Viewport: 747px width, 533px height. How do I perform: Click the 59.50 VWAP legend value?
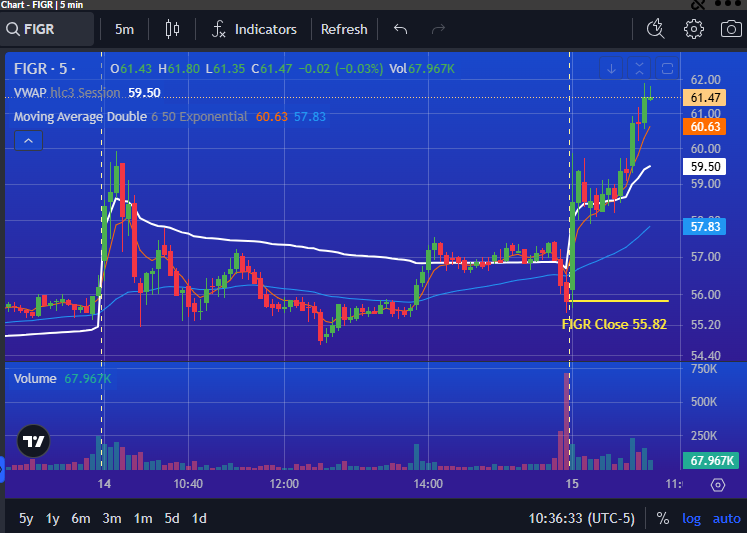pos(144,92)
